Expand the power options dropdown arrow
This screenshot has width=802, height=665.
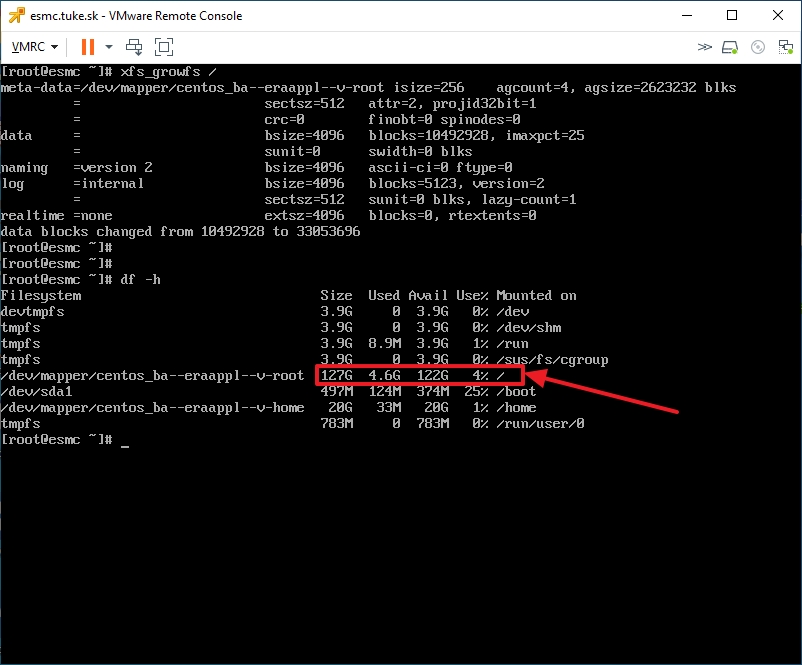coord(109,47)
